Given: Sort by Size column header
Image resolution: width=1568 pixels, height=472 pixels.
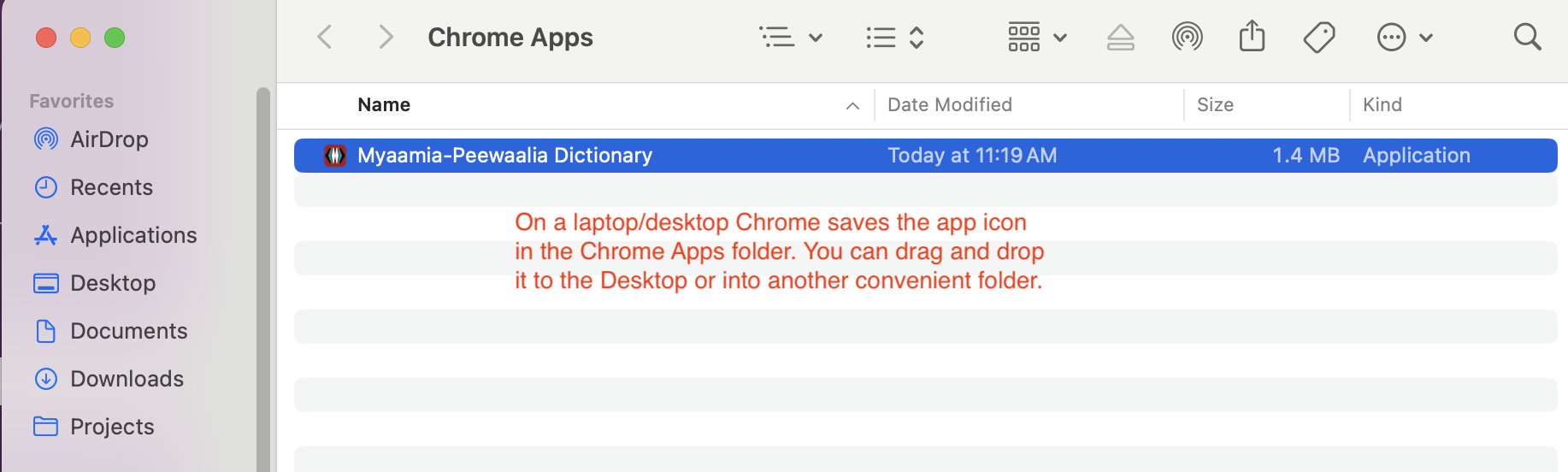Looking at the screenshot, I should [1214, 104].
